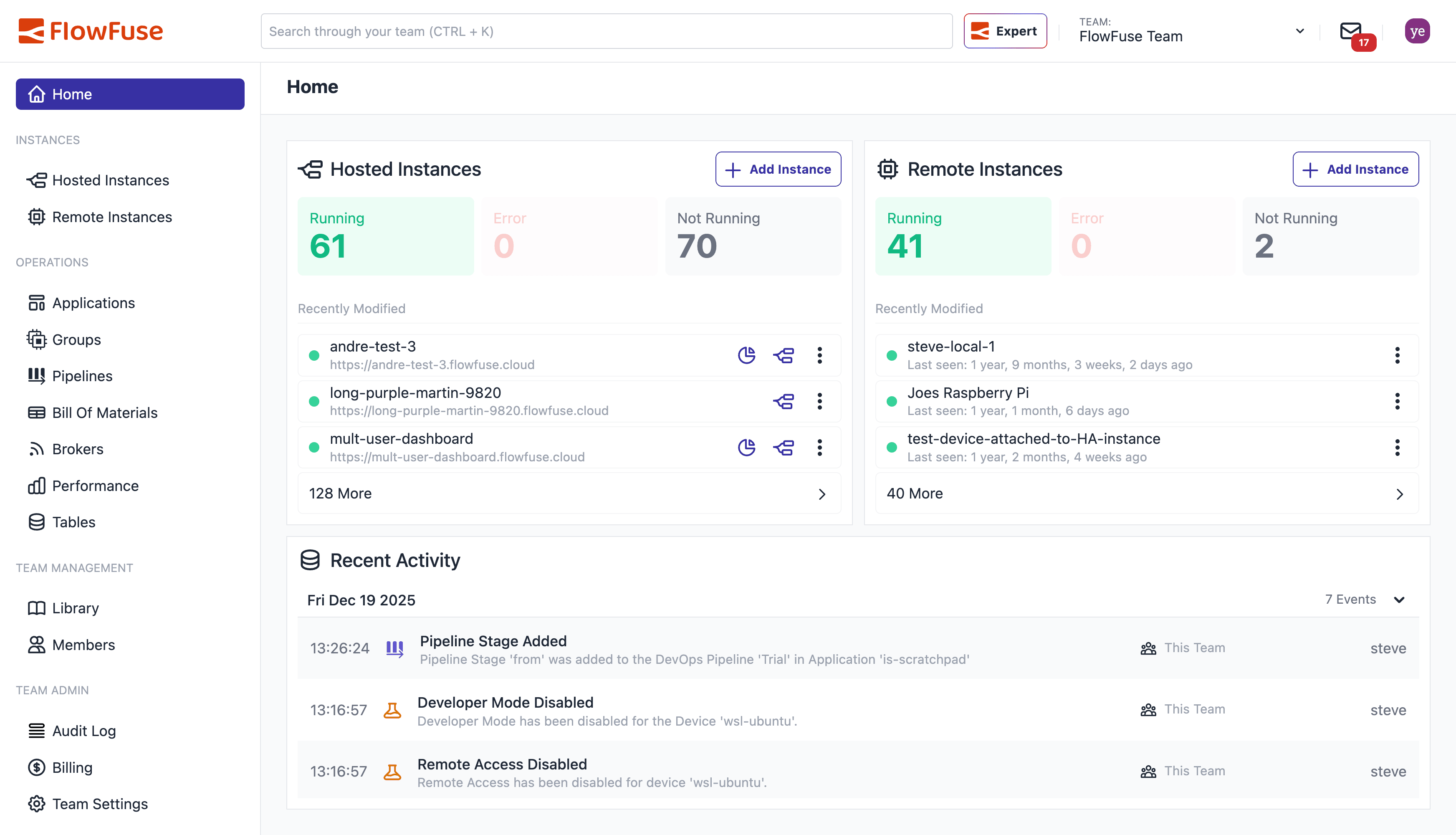
Task: Go to Home in the sidebar
Action: [x=72, y=94]
